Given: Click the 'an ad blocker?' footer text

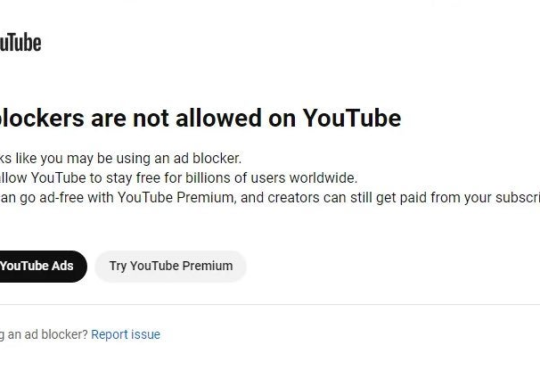Looking at the screenshot, I should [48, 335].
